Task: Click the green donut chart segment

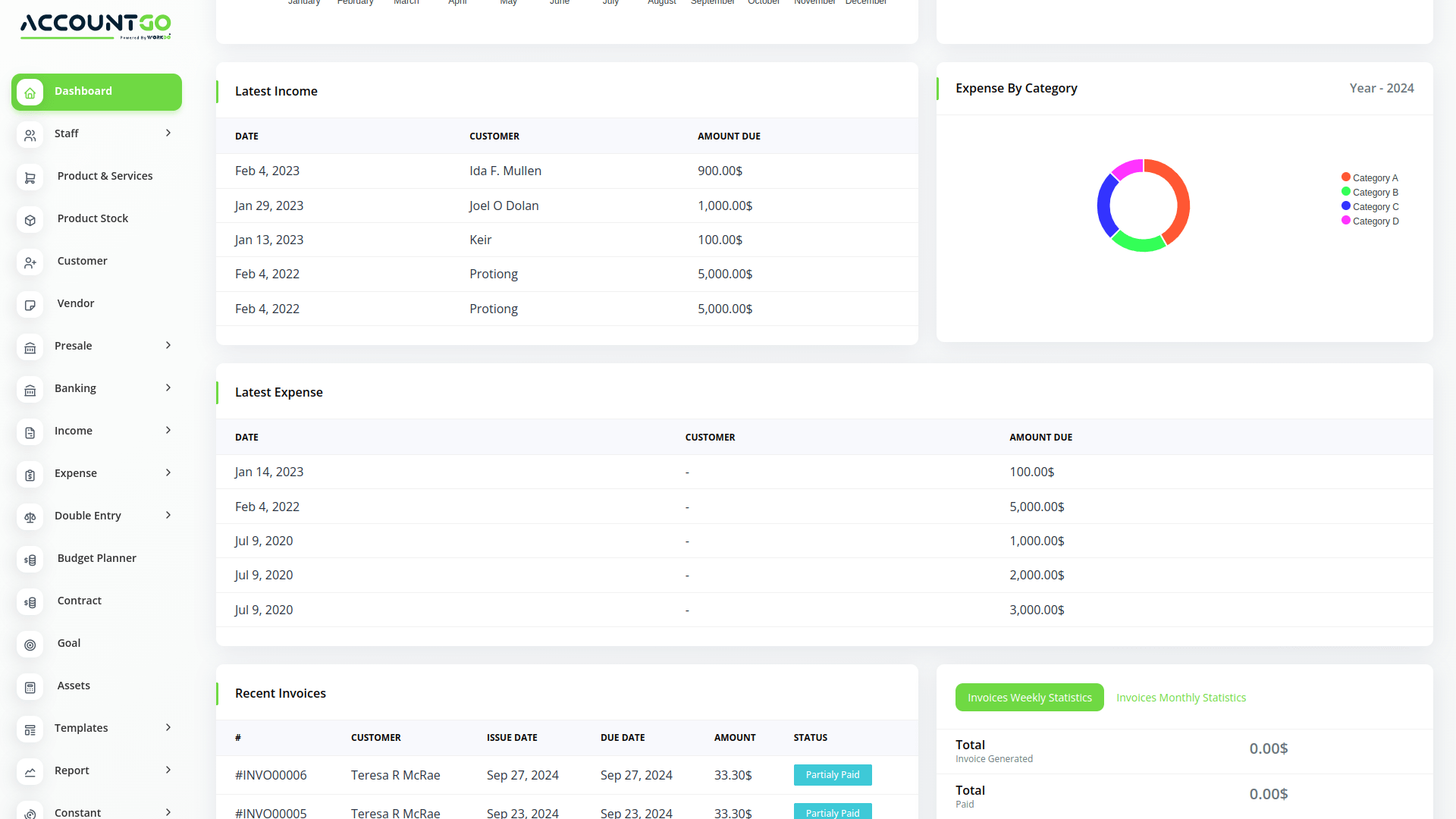Action: coord(1137,244)
